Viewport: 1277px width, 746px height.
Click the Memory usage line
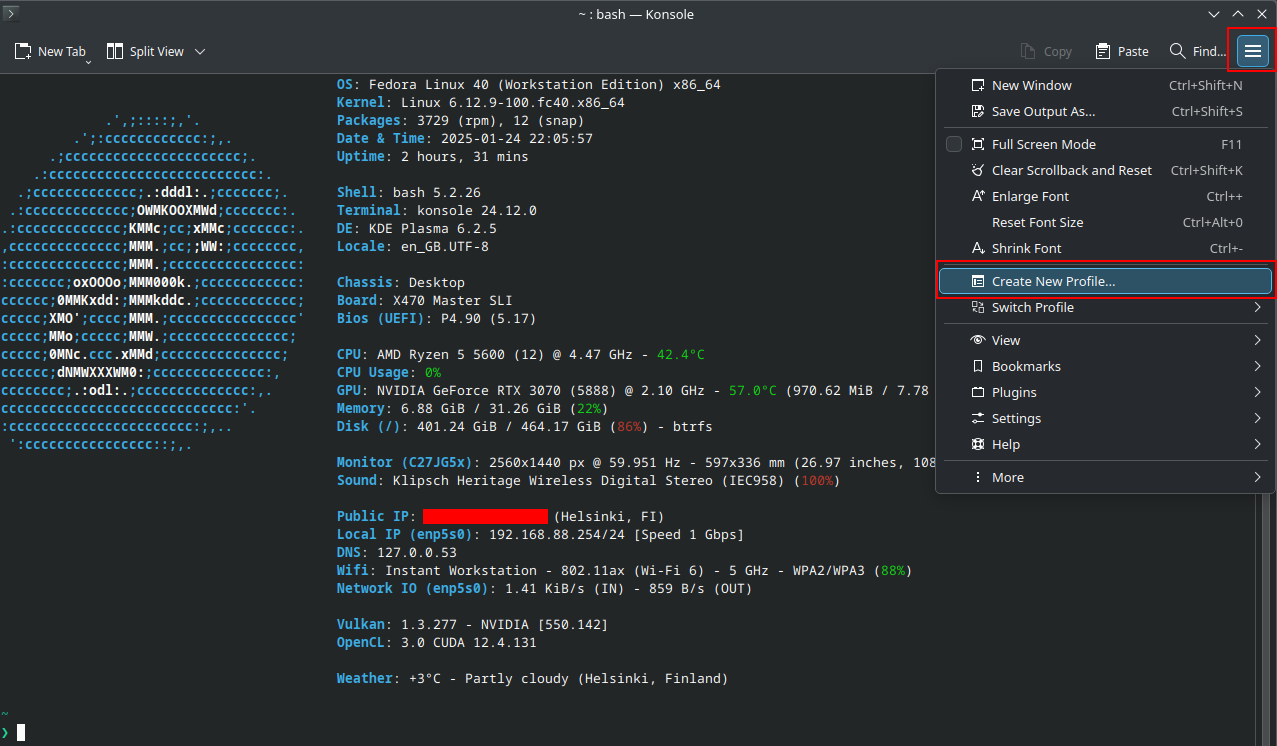pos(472,408)
